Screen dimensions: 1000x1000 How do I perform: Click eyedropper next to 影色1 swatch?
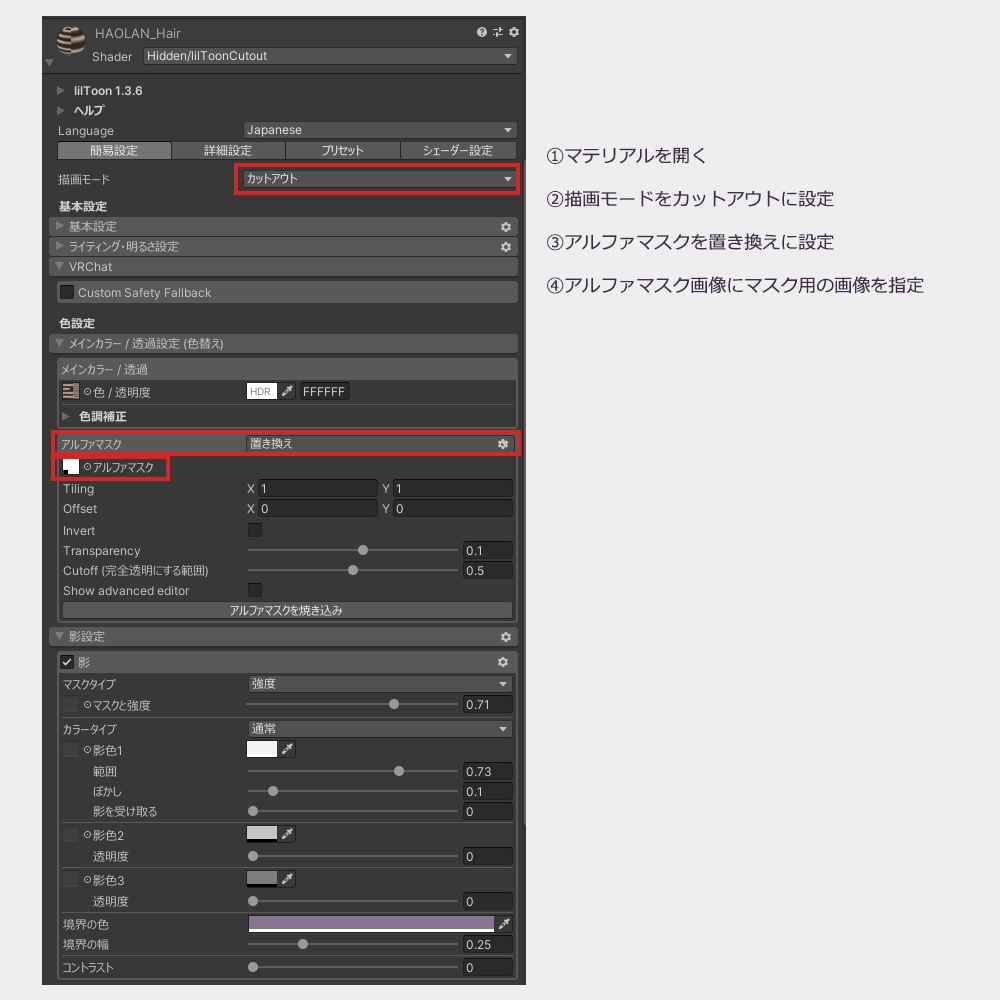[288, 749]
